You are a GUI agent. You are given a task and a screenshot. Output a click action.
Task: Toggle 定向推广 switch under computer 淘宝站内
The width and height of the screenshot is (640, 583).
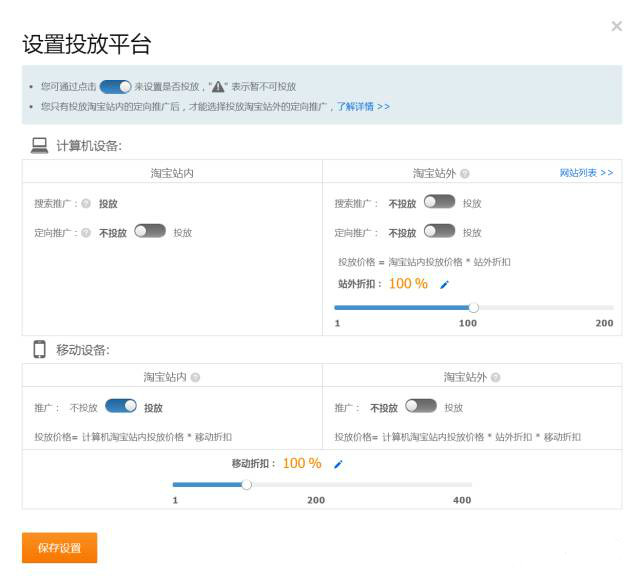tap(150, 231)
